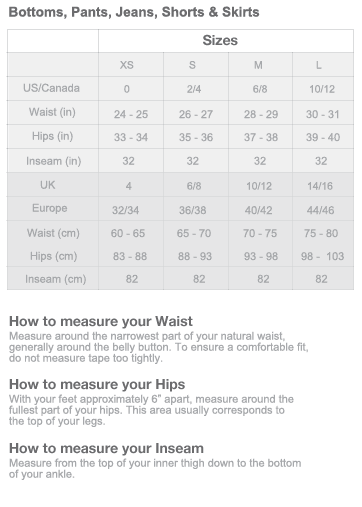Click the Bottoms, Pants, Jeans title
This screenshot has height=507, width=362.
134,12
